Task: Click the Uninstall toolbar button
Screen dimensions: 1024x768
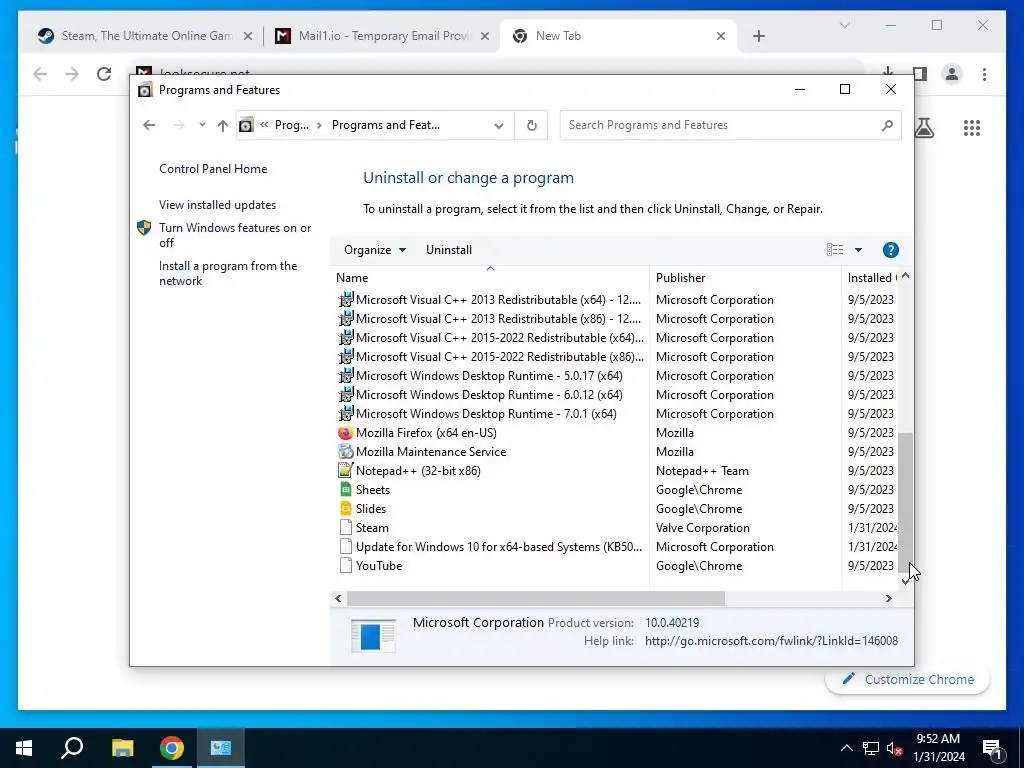Action: point(449,250)
